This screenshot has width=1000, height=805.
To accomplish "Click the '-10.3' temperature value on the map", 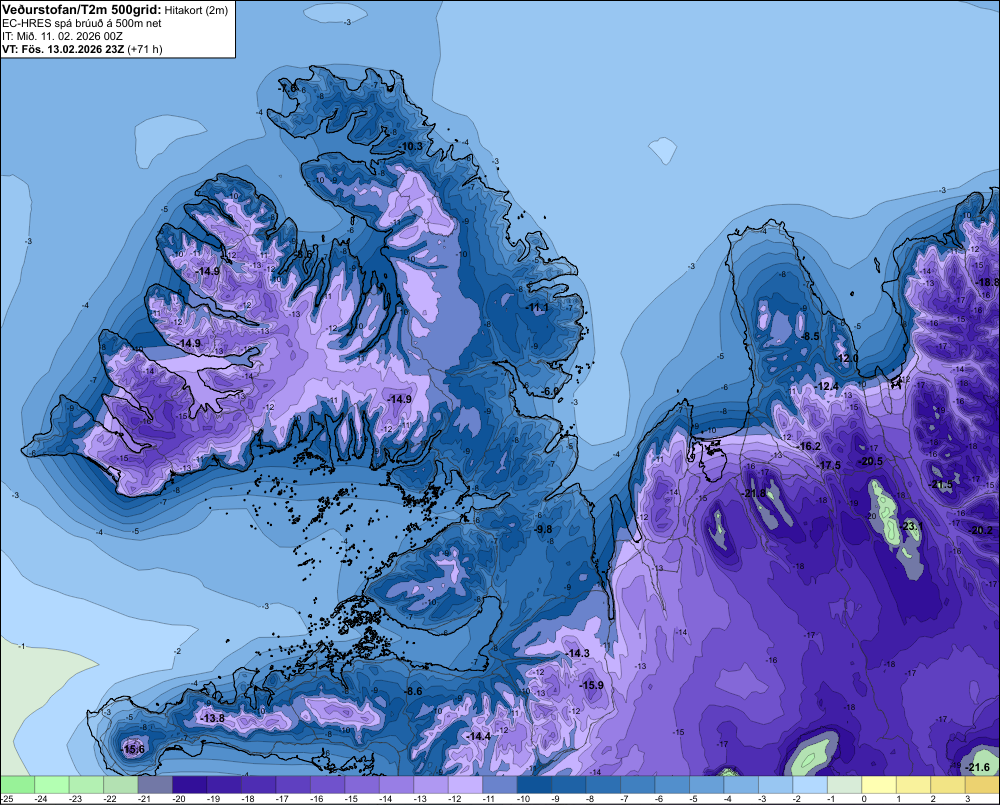I will pyautogui.click(x=411, y=146).
